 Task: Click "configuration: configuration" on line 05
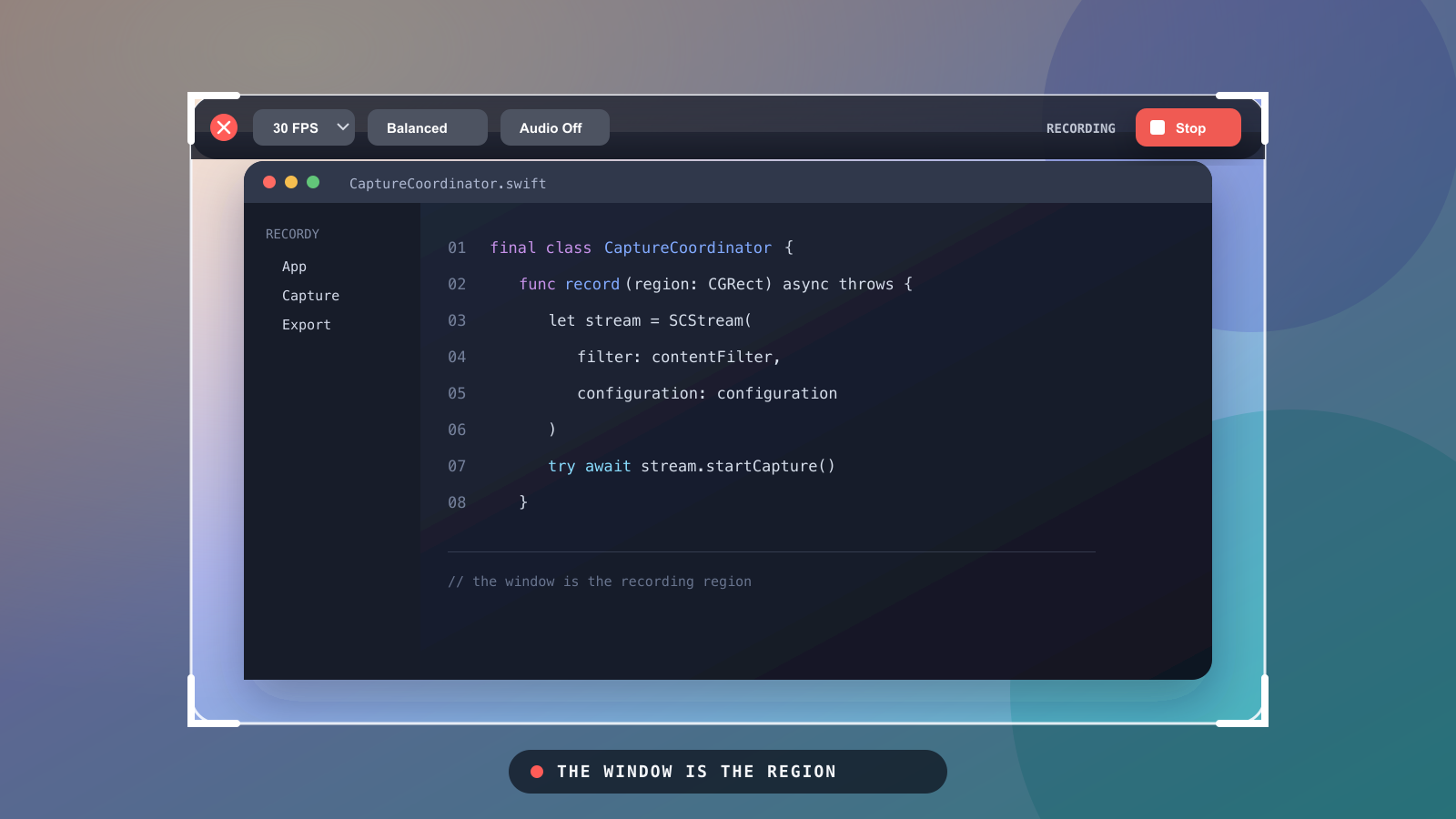(707, 393)
